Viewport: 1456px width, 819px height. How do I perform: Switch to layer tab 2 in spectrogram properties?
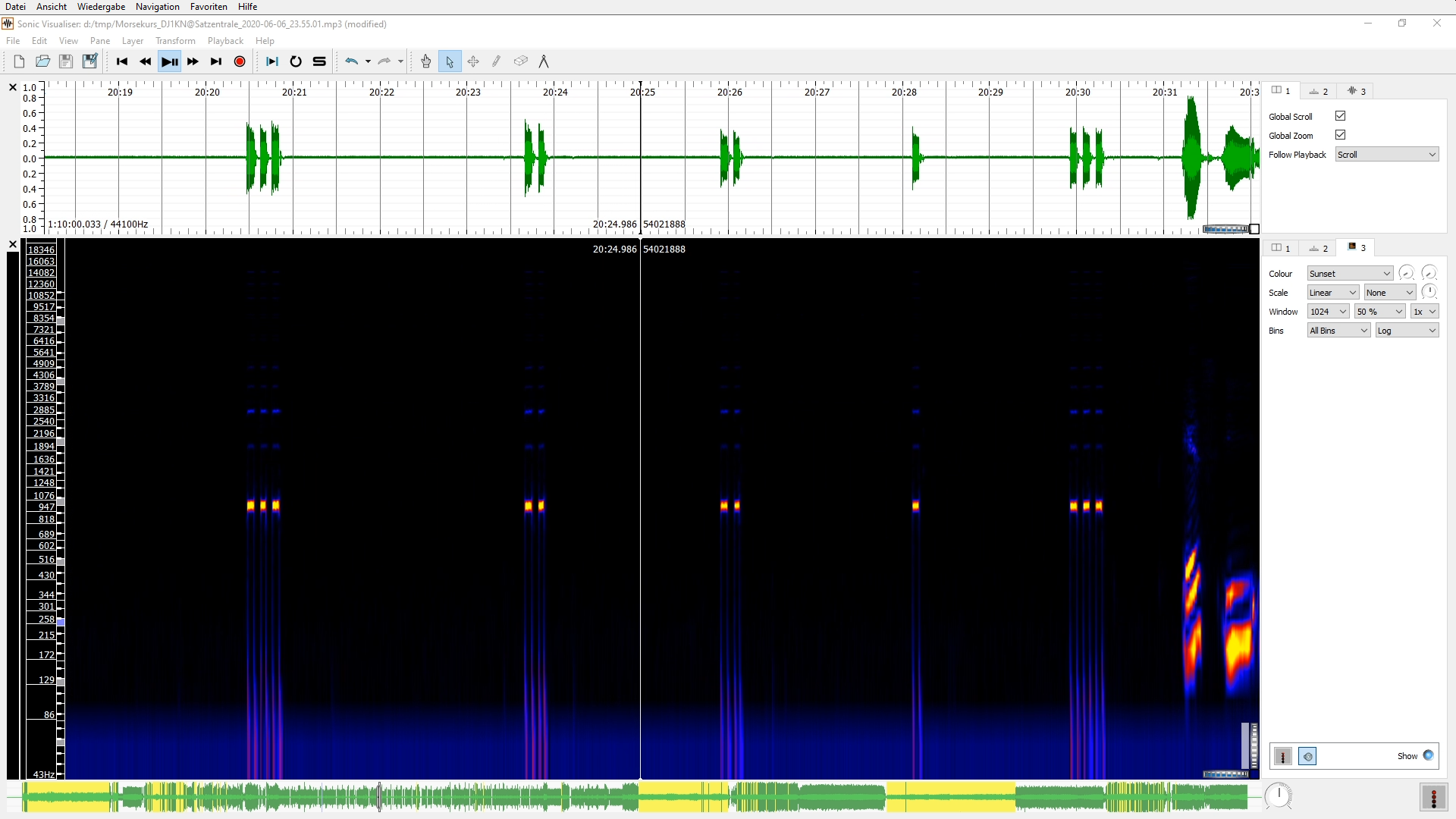(1319, 248)
